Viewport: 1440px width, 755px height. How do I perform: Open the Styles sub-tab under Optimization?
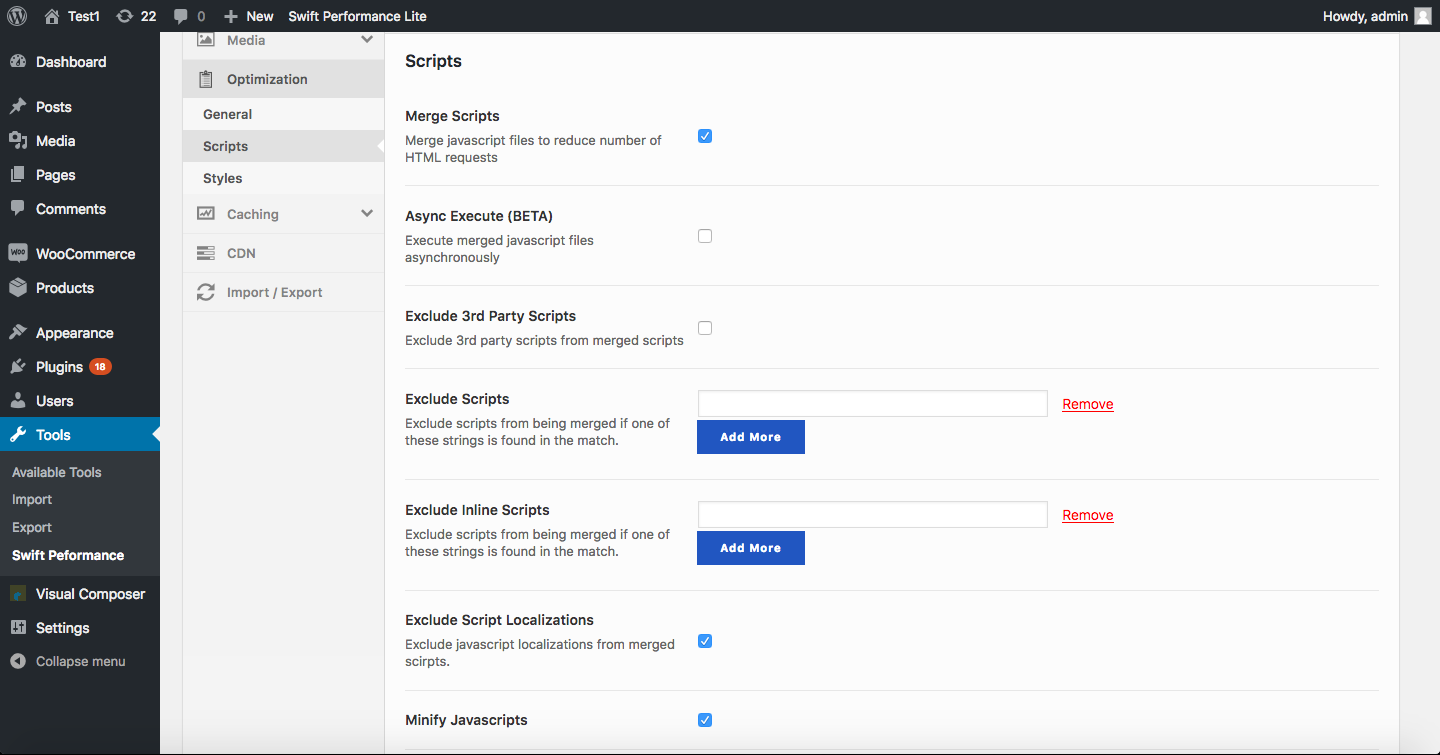point(223,178)
